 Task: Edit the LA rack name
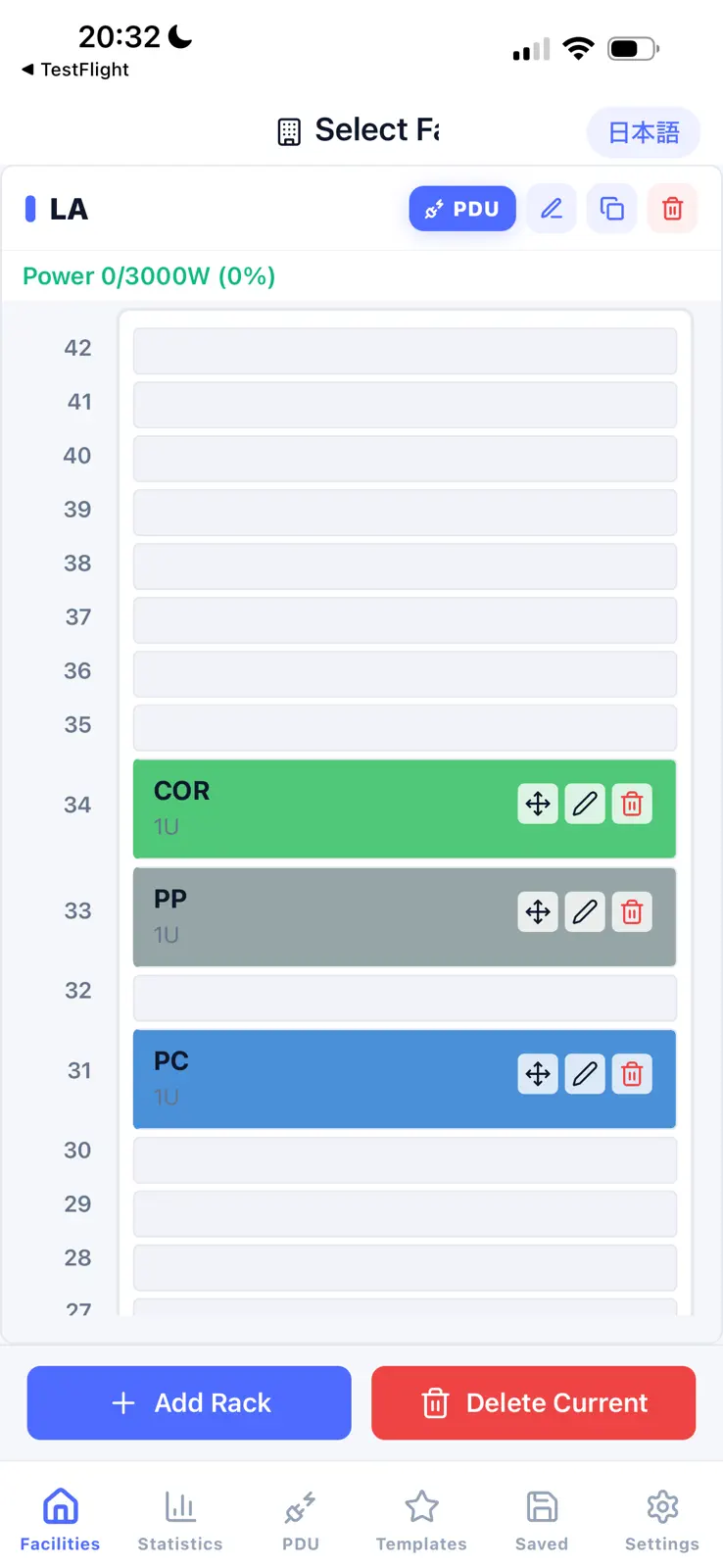pos(552,209)
